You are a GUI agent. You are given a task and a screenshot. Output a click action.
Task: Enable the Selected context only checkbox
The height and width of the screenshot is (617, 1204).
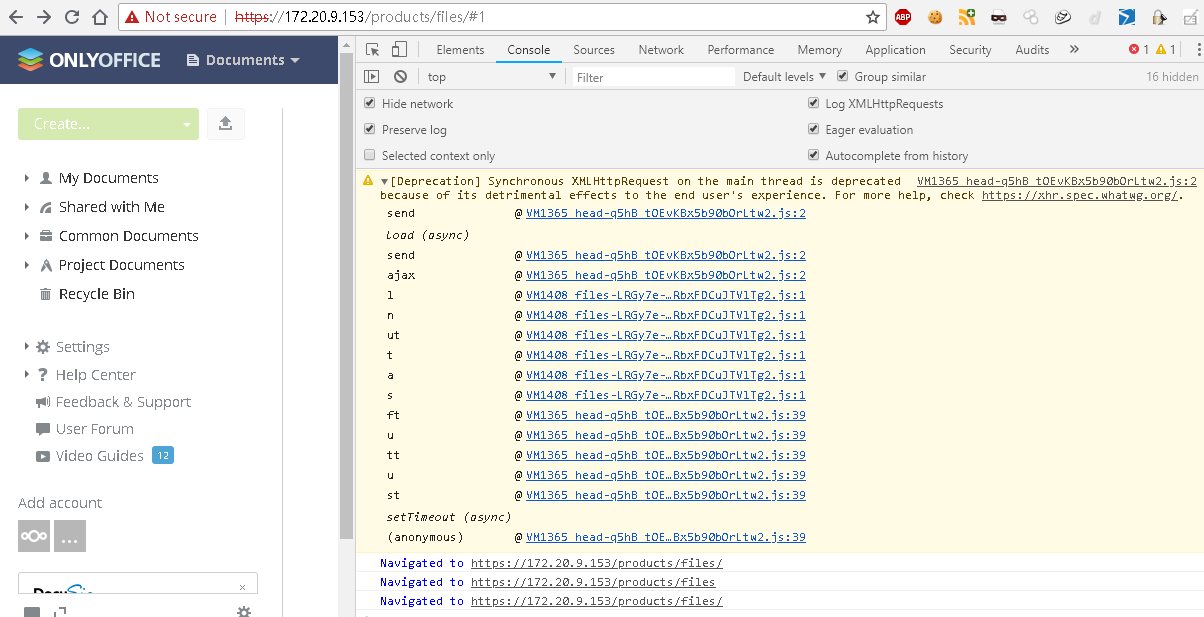click(x=369, y=154)
